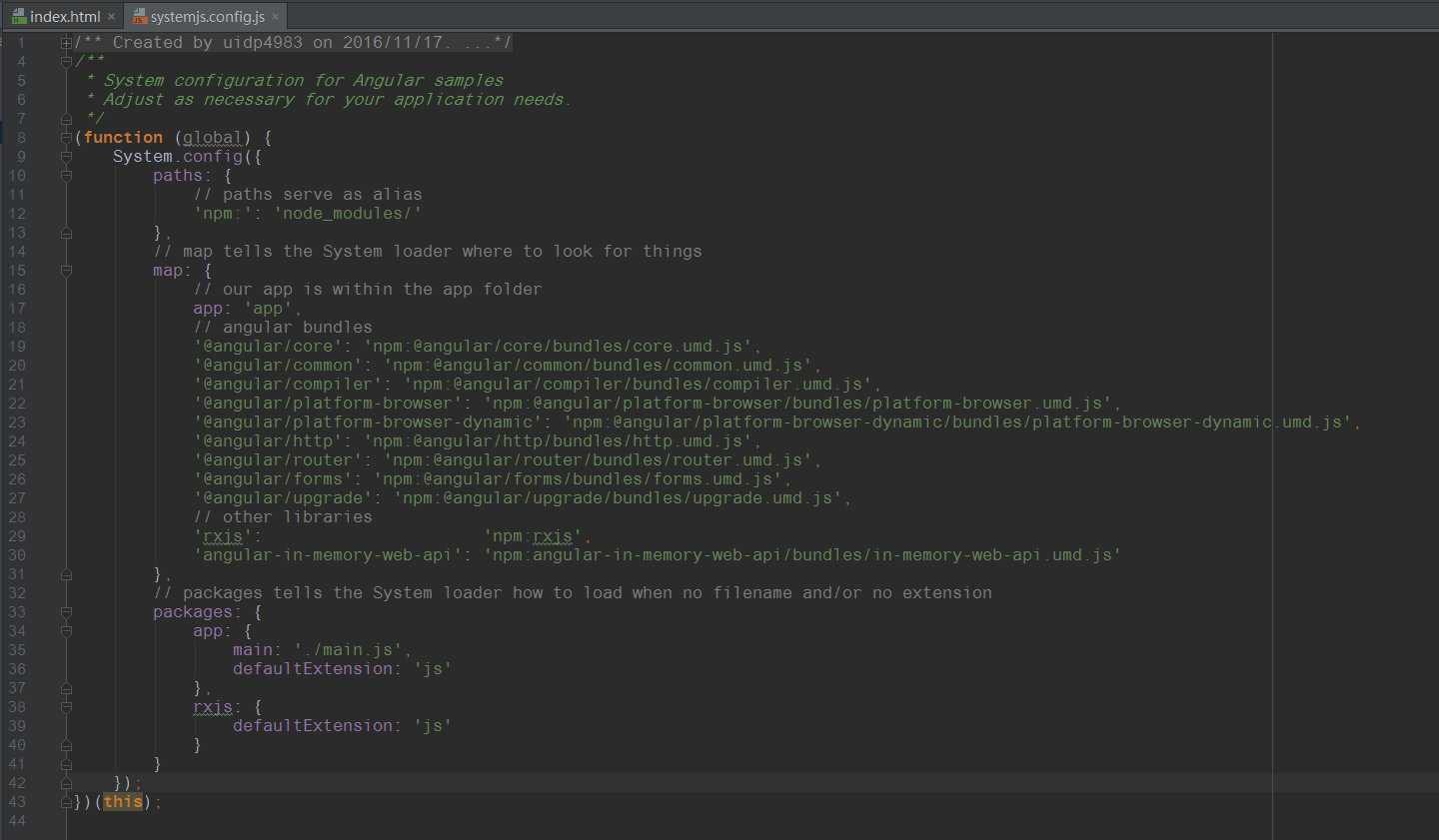This screenshot has width=1439, height=840.
Task: Click the 'angular-in-memory-web-api' map key
Action: [328, 555]
